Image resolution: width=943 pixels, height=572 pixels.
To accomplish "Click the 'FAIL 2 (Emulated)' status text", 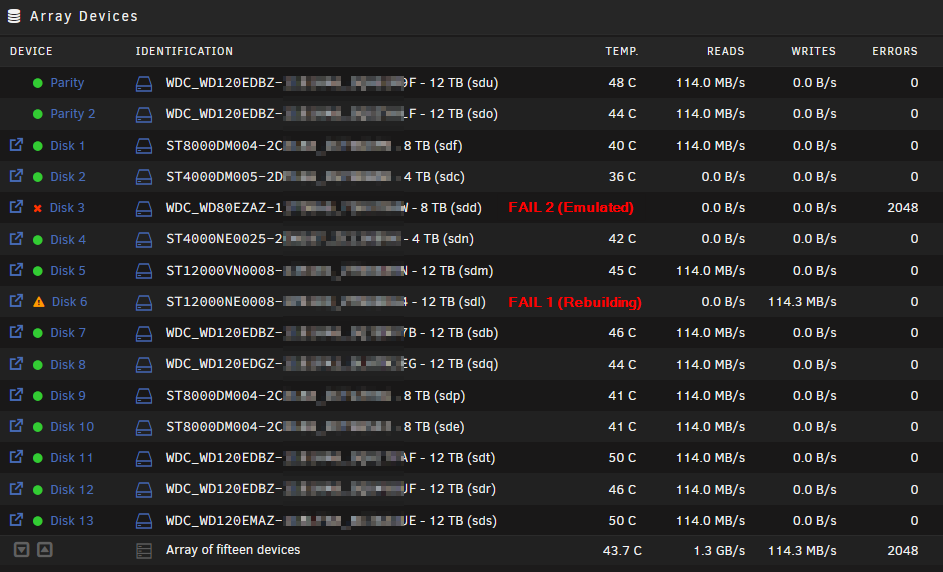I will tap(571, 208).
